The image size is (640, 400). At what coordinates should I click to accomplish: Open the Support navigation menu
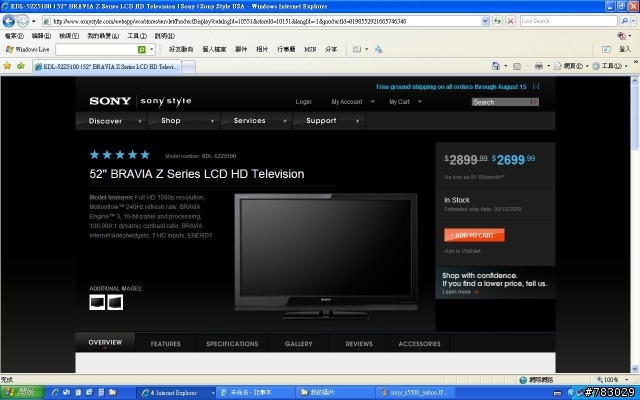click(329, 121)
